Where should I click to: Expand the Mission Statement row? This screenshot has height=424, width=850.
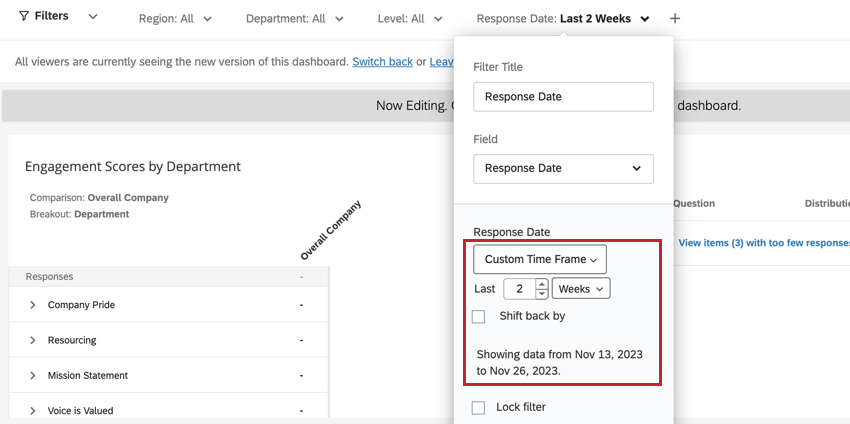tap(33, 376)
